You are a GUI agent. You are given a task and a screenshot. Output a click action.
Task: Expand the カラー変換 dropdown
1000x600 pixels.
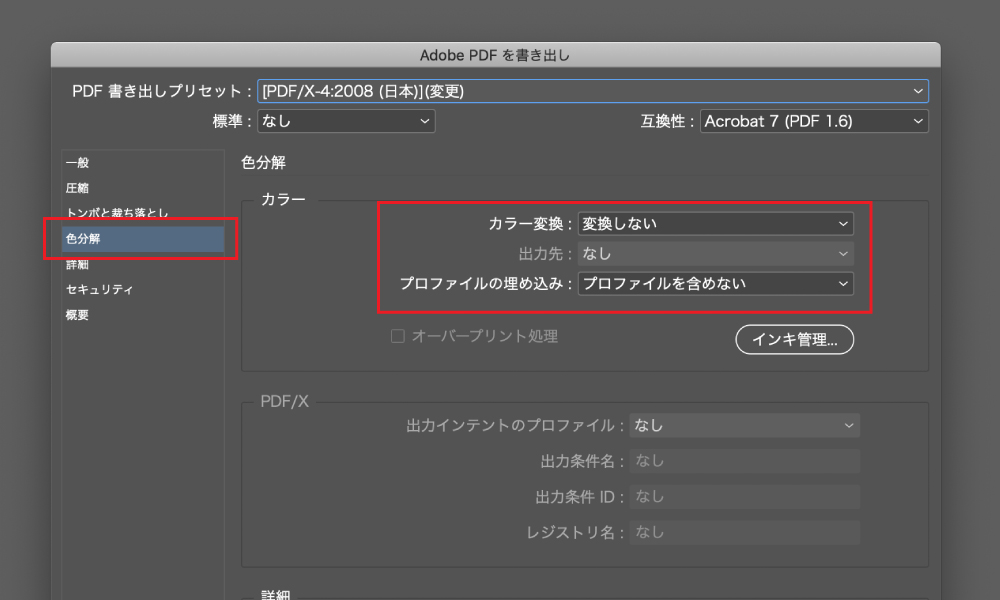[715, 224]
